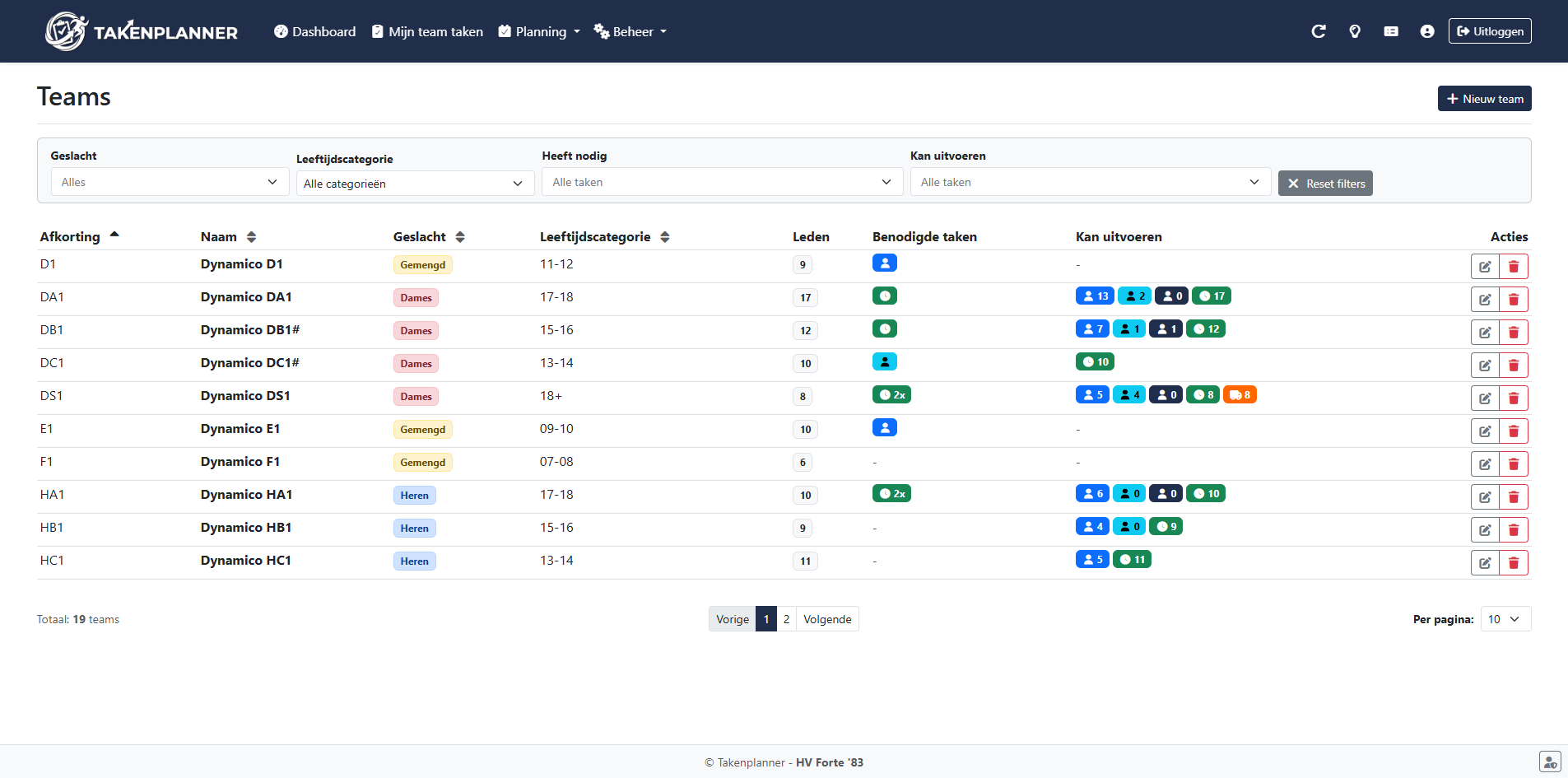Open the Geslacht filter dropdown showing Alles
The image size is (1568, 778).
[169, 181]
